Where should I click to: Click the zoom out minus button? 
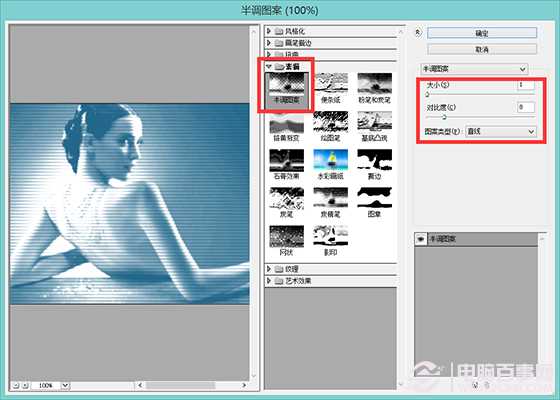point(16,385)
